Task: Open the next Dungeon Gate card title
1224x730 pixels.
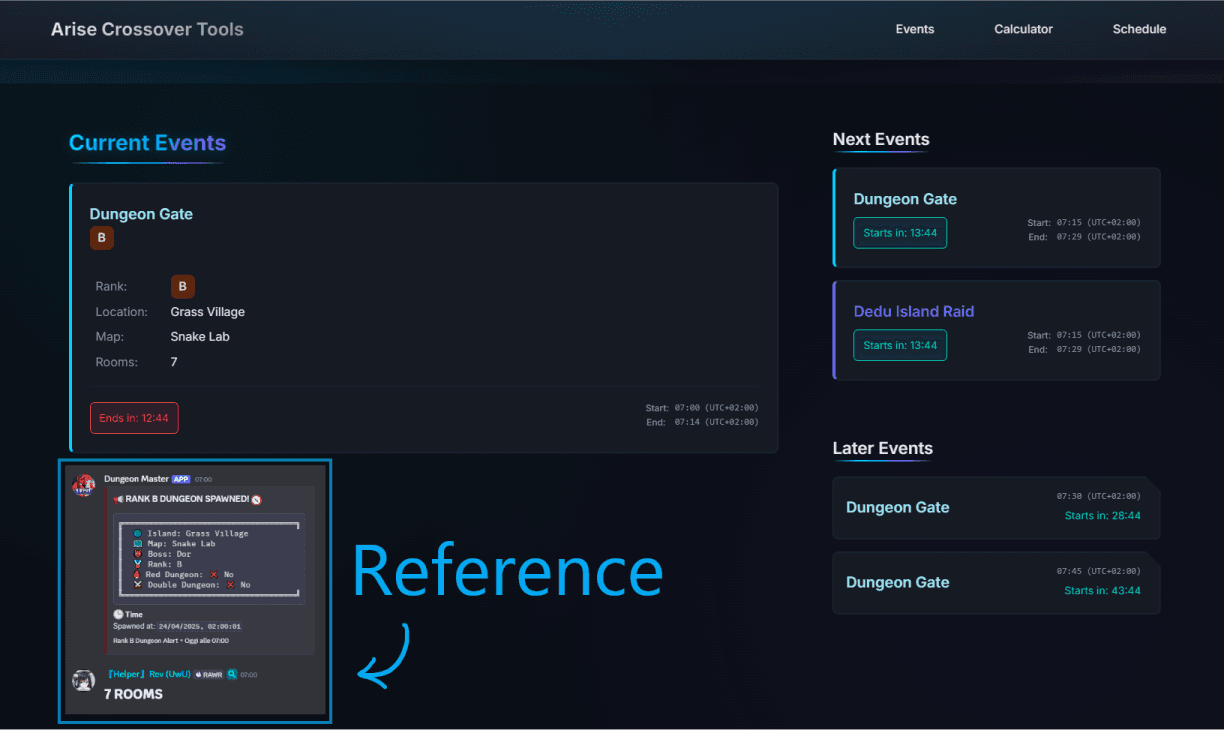Action: [x=905, y=199]
